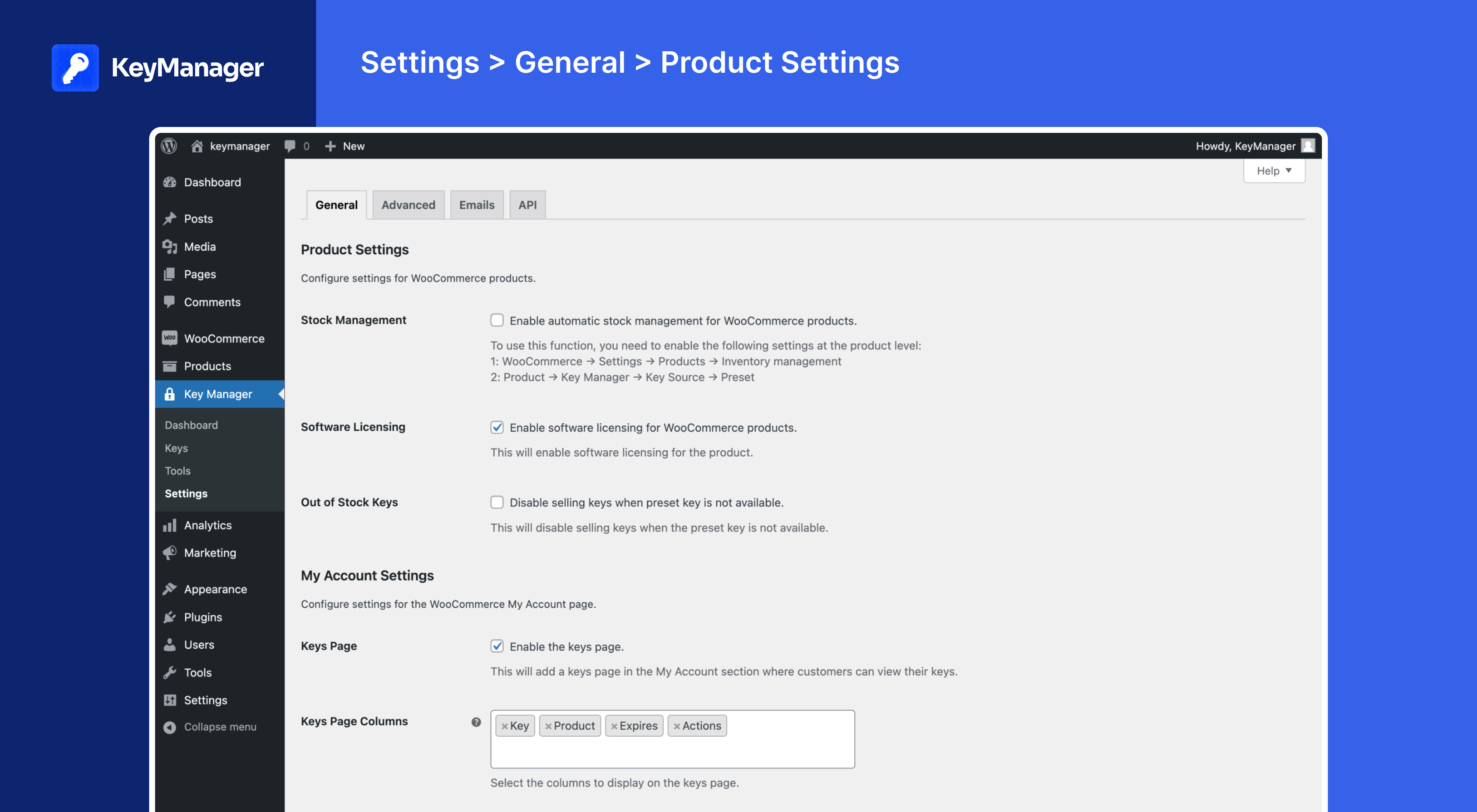Switch to the General tab
The width and height of the screenshot is (1477, 812).
336,205
